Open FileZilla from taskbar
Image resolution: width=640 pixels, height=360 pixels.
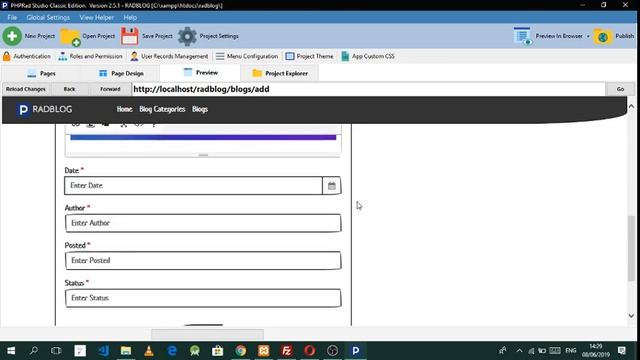(287, 351)
